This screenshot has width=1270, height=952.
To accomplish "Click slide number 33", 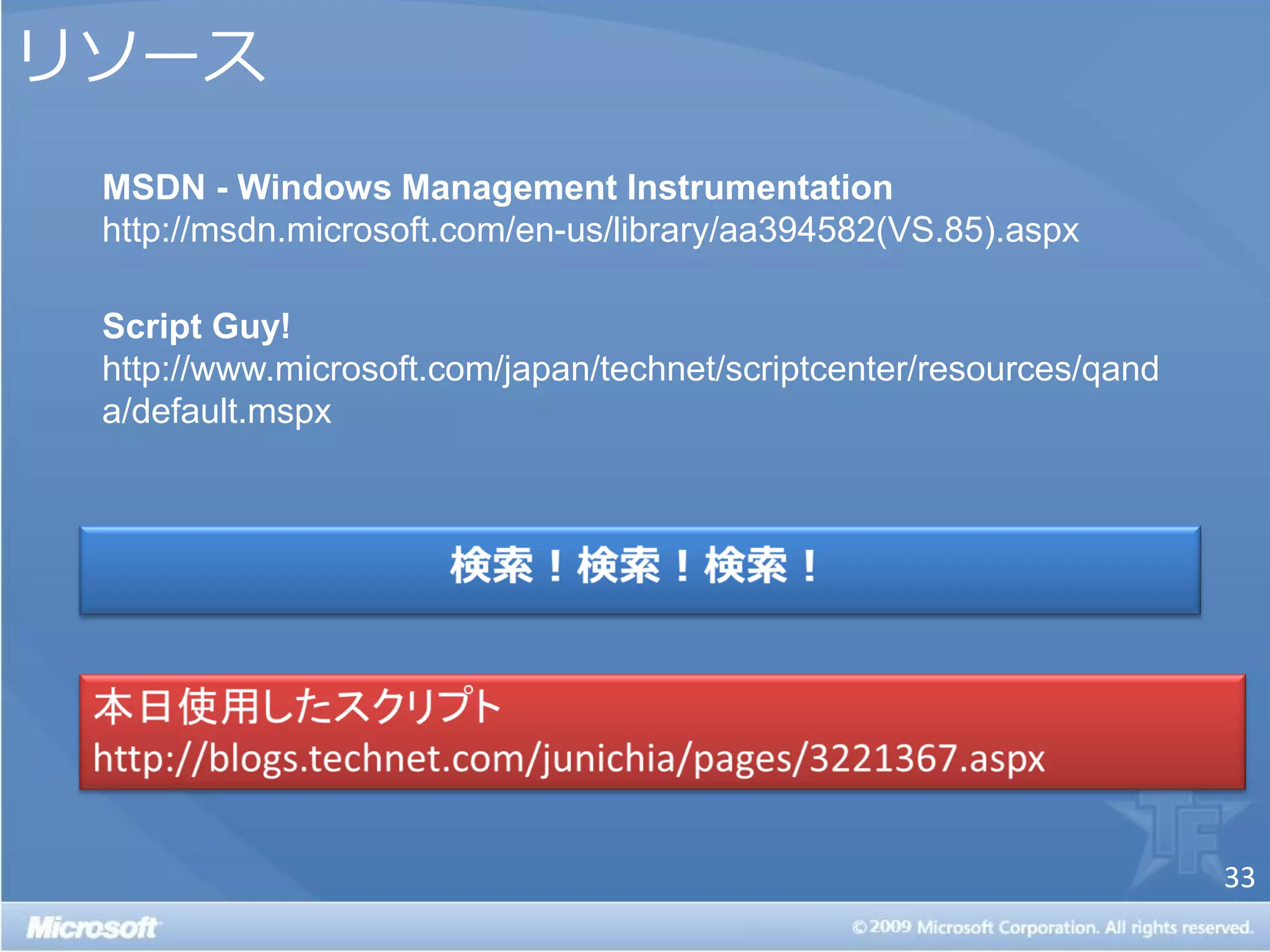I will pos(1239,878).
